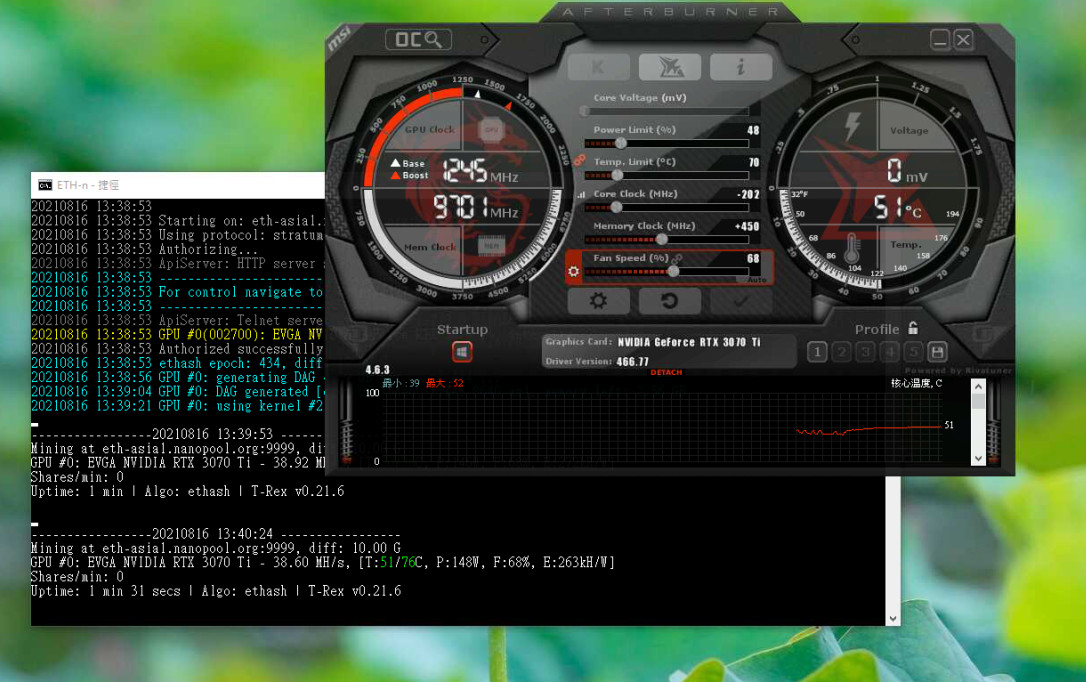Click scroll down arrow in ETH-n console
This screenshot has width=1086, height=682.
[893, 618]
